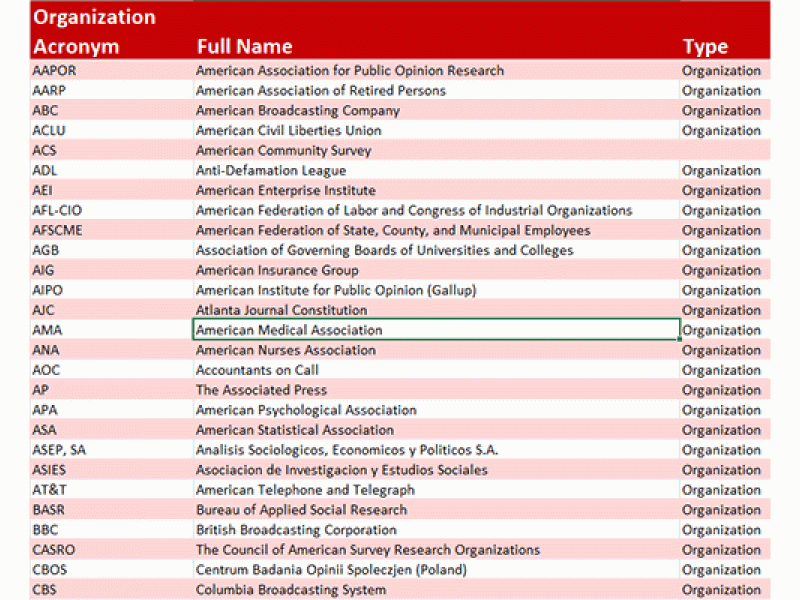Viewport: 800px width, 600px height.
Task: Click the ASIES acronym cell
Action: tap(111, 469)
